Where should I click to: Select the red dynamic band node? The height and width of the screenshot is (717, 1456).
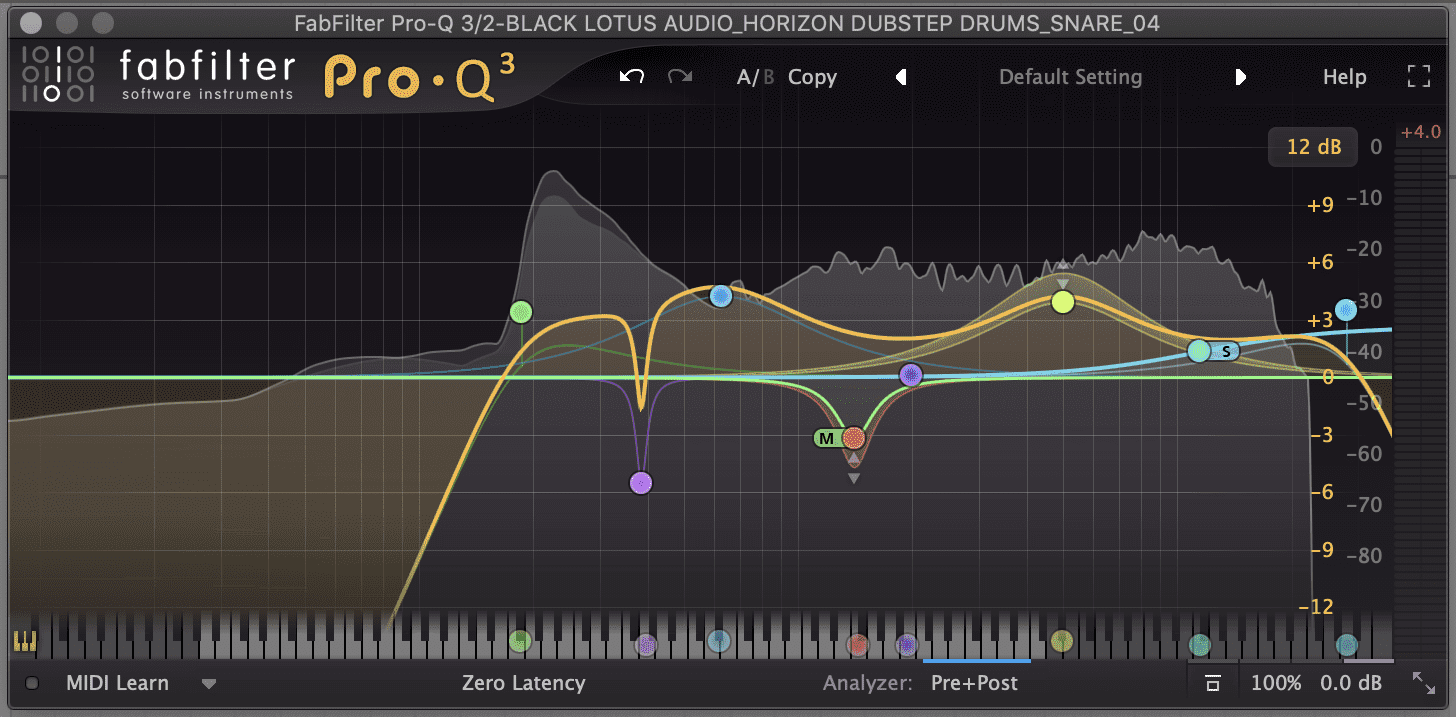[x=853, y=437]
